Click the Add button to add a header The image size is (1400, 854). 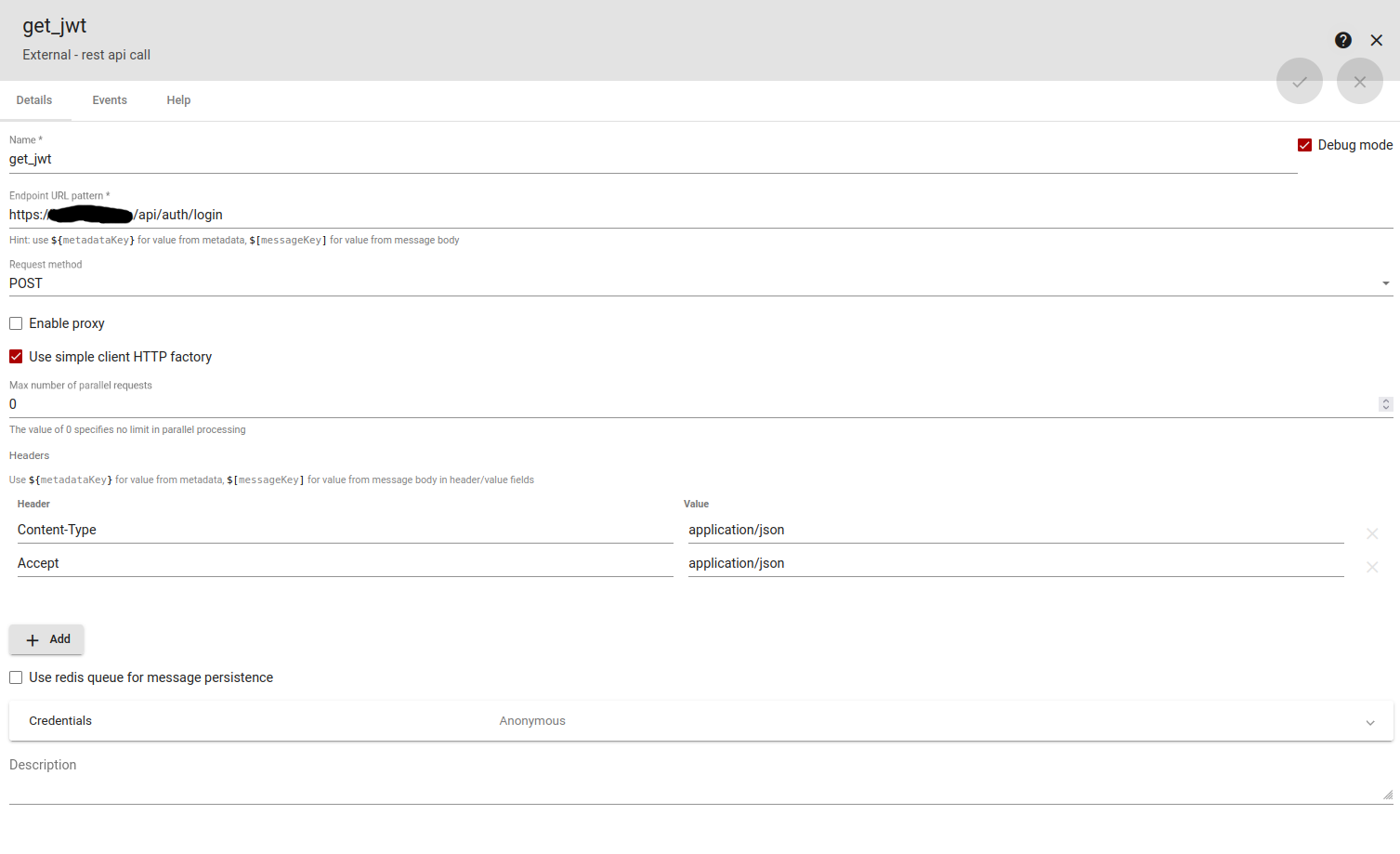click(x=46, y=639)
